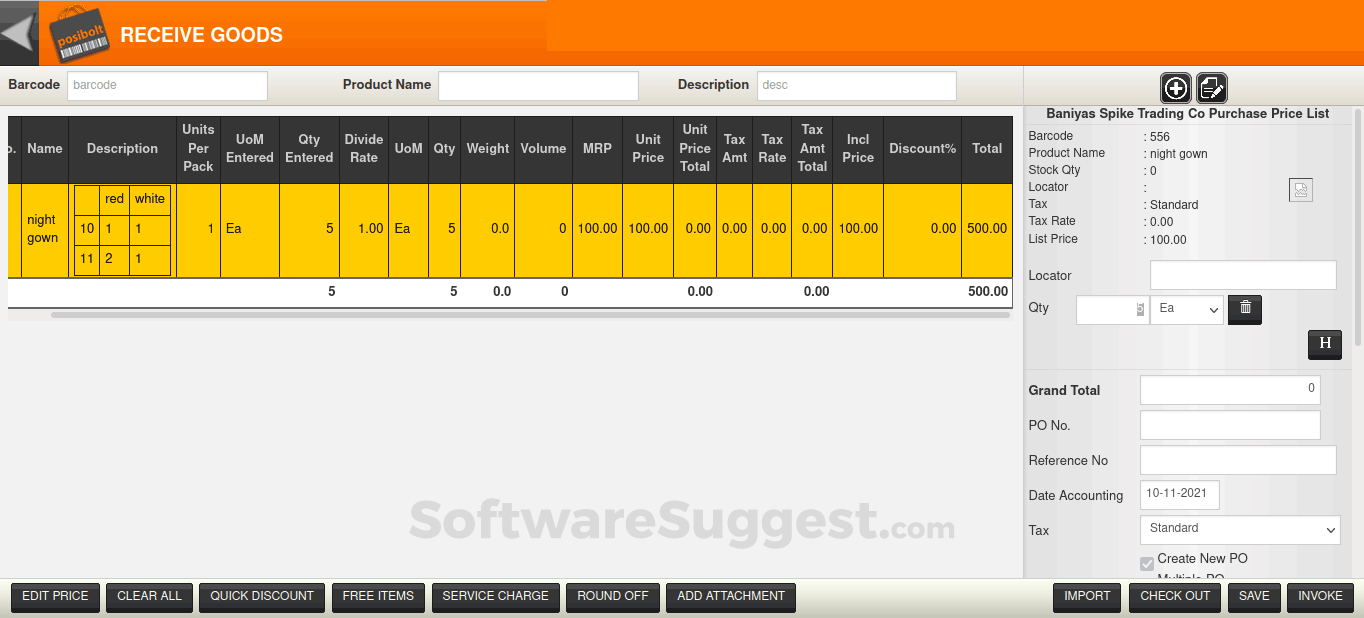Open history with the H icon
1364x618 pixels.
click(1324, 344)
